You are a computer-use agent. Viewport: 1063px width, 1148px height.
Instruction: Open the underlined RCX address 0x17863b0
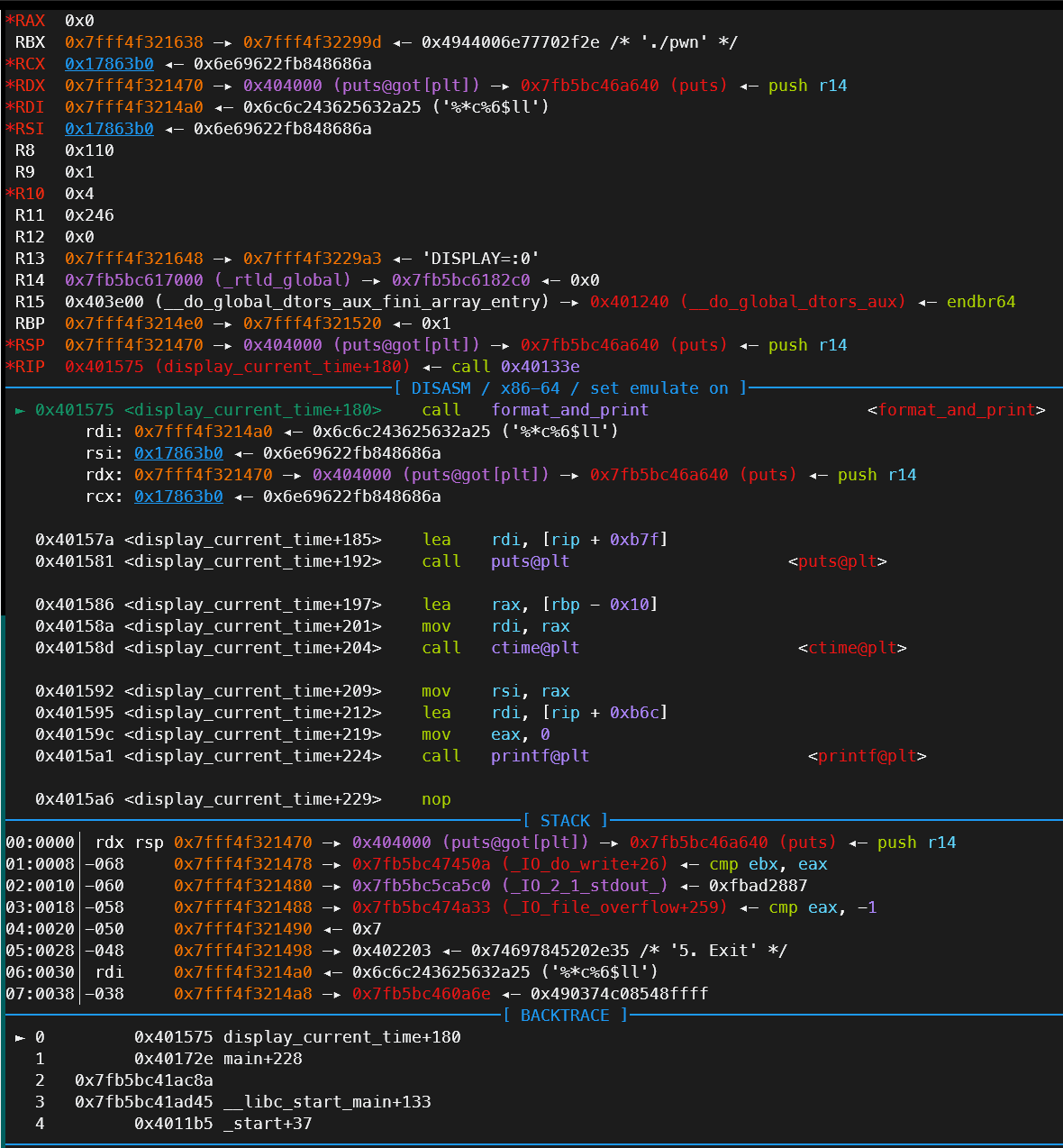(x=109, y=63)
